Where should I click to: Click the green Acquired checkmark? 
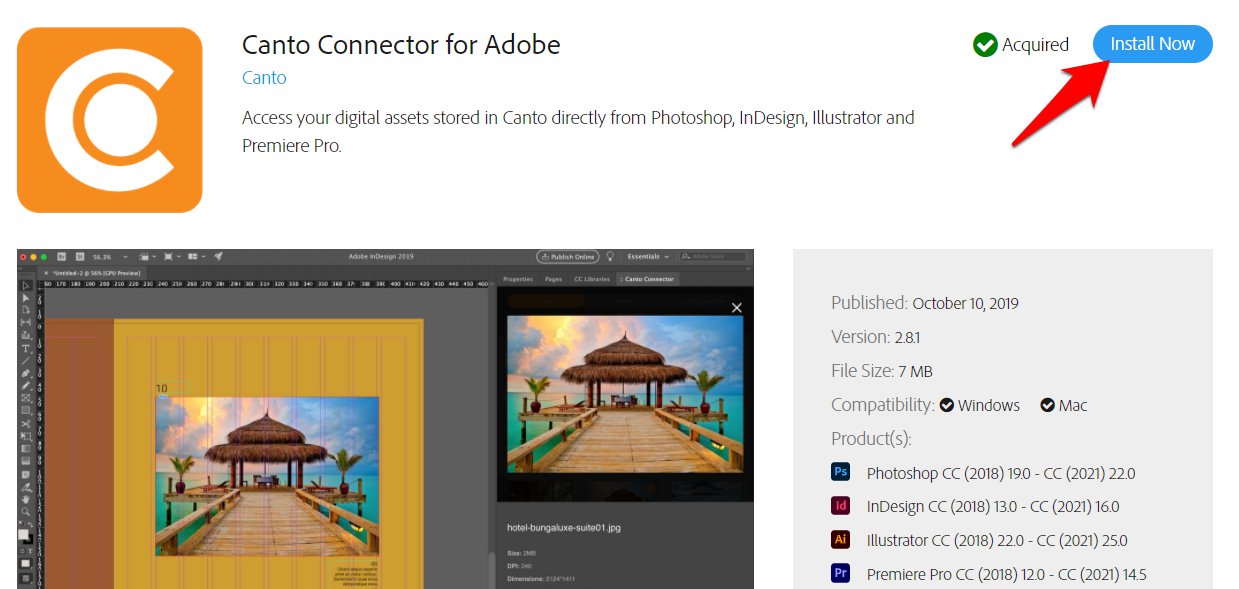[x=985, y=45]
